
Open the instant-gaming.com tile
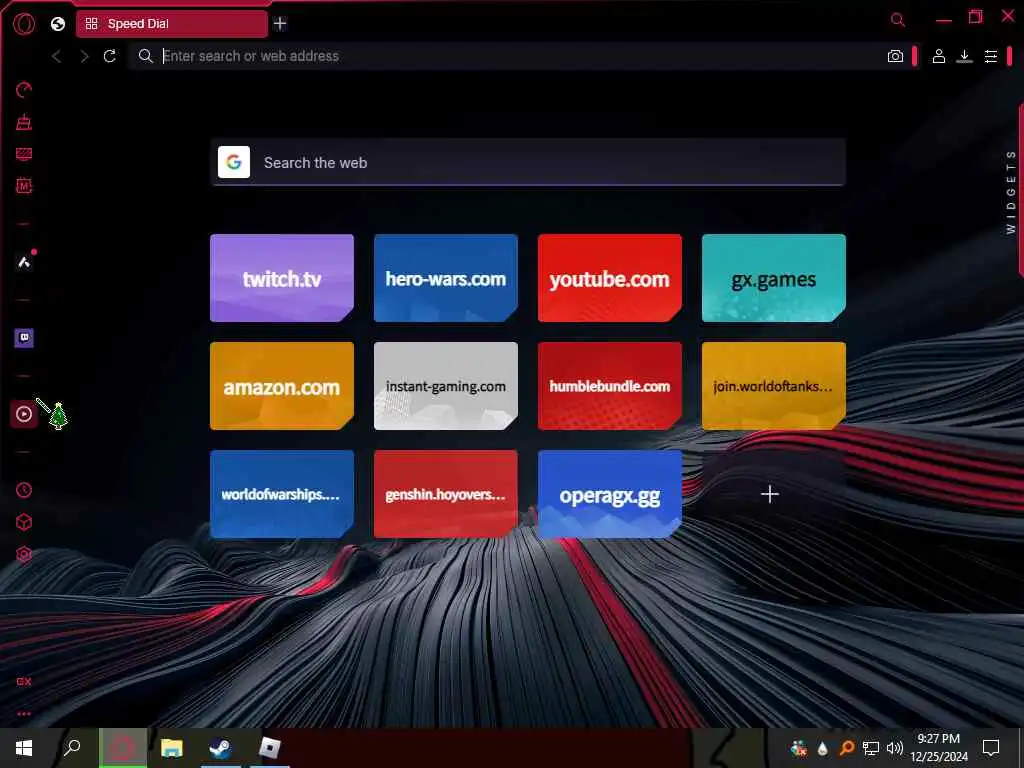pyautogui.click(x=446, y=386)
